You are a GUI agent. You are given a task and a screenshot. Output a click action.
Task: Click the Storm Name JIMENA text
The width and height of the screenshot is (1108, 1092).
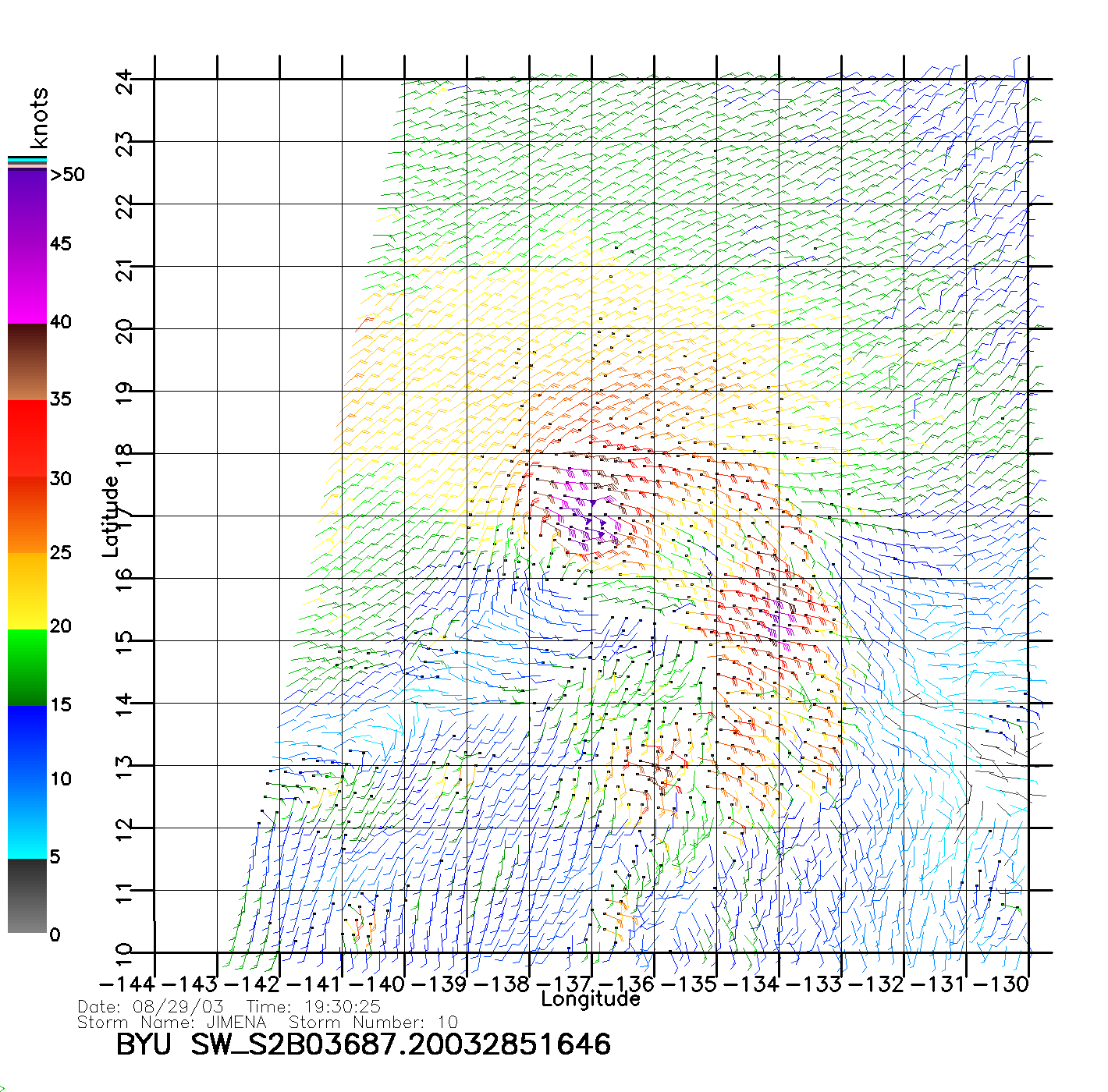click(x=172, y=1023)
